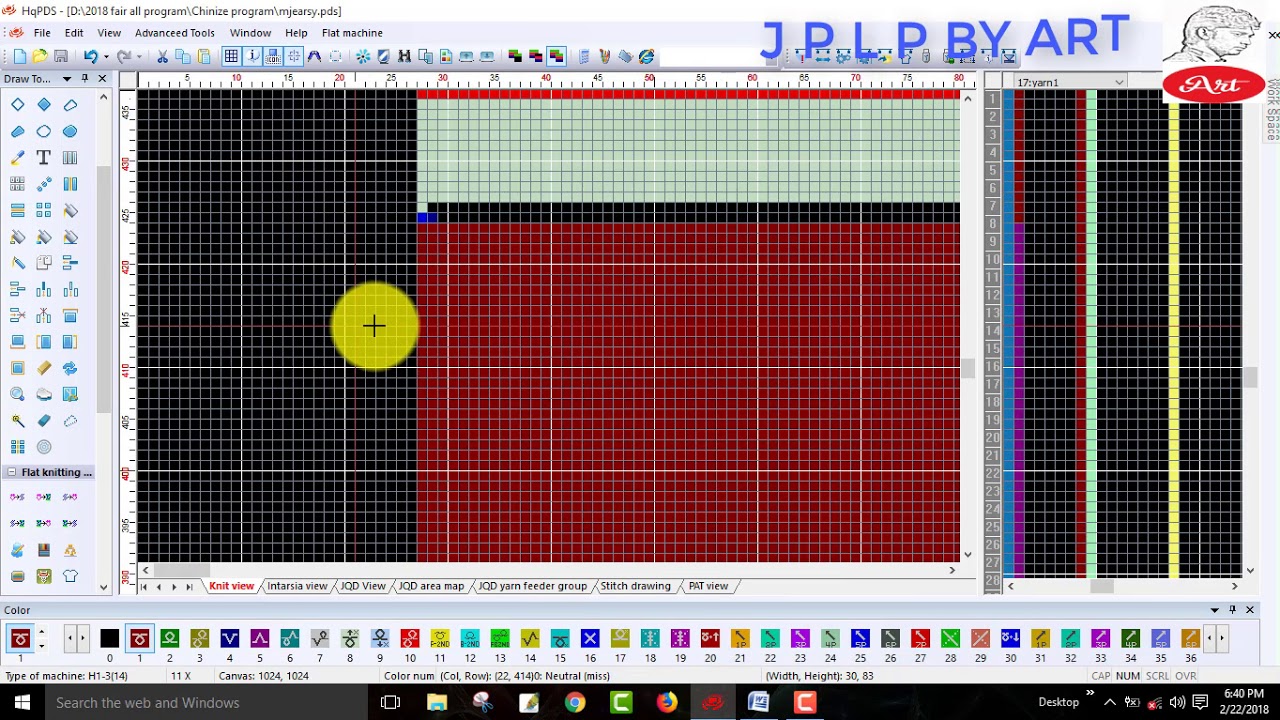Screen dimensions: 1280x720
Task: Open the Undo history dropdown arrow
Action: pos(105,56)
